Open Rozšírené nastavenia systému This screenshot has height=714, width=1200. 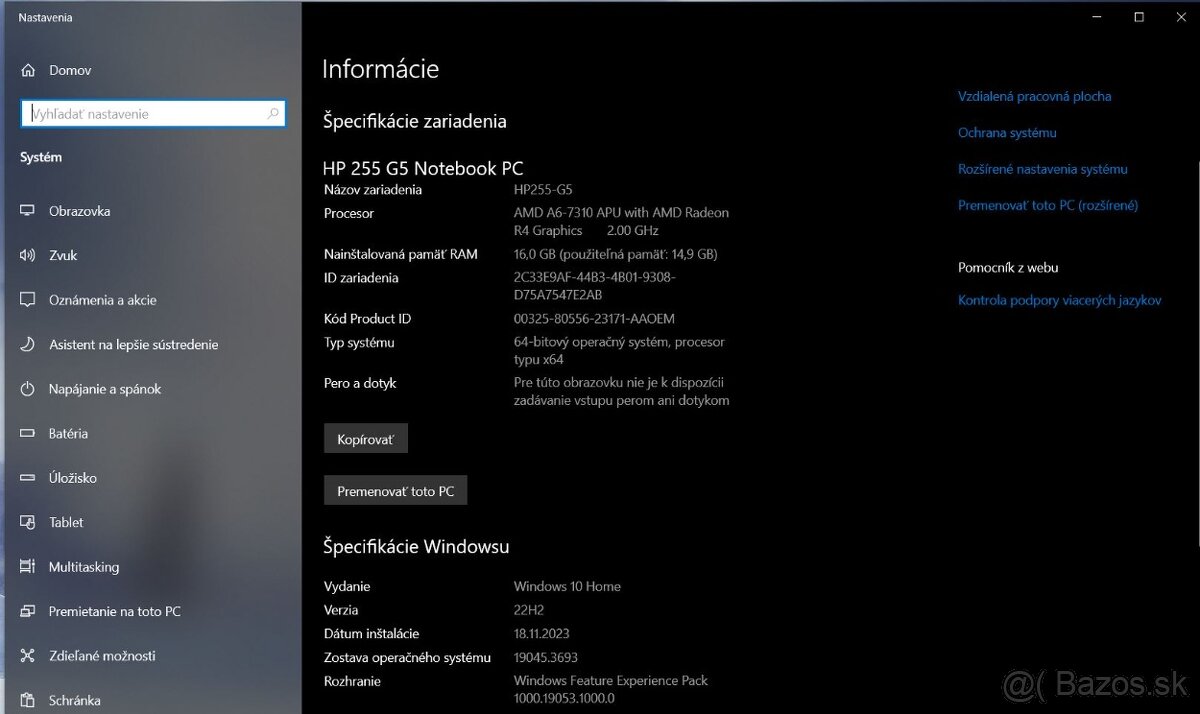(1043, 169)
